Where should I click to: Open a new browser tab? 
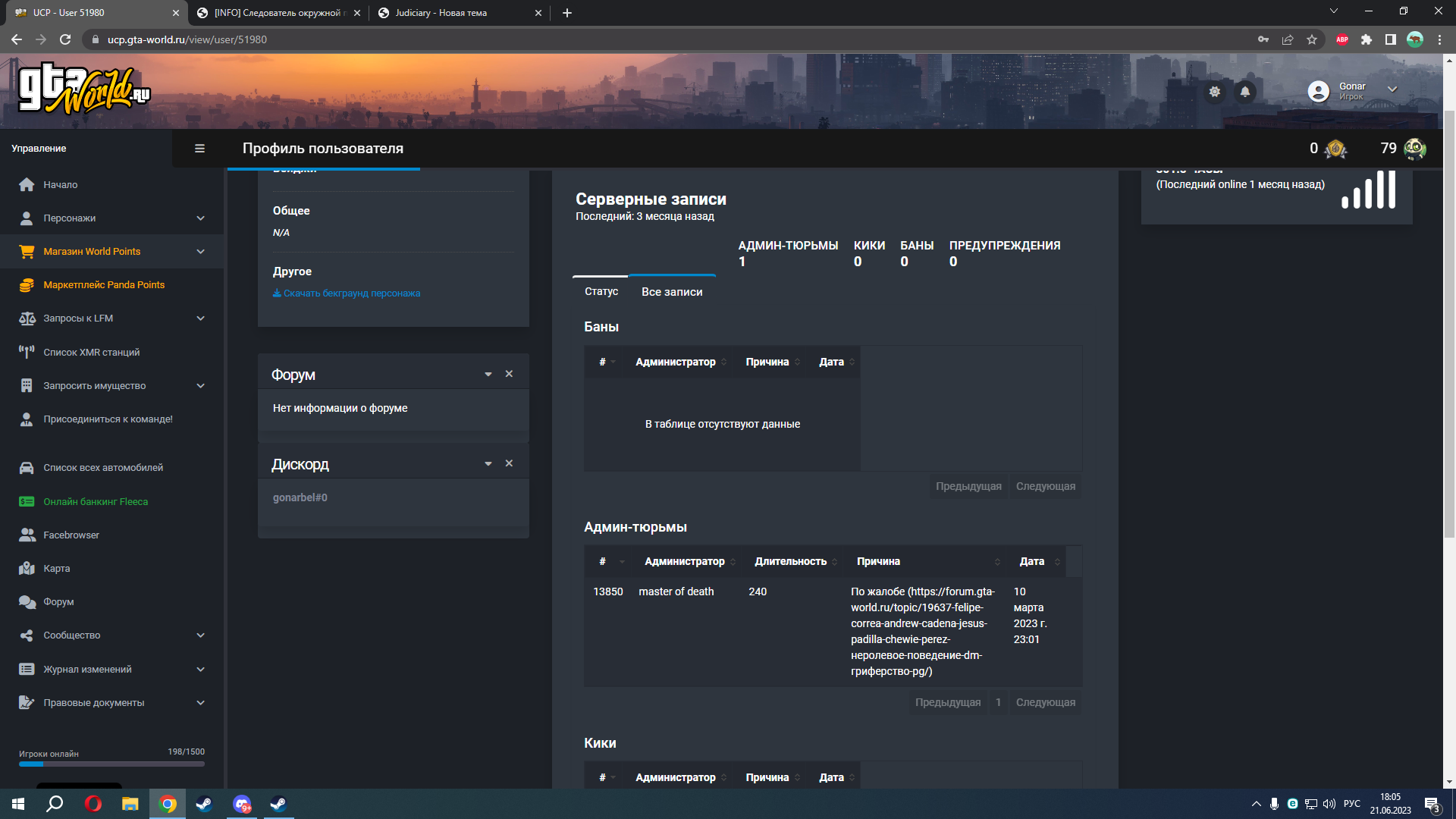point(567,13)
